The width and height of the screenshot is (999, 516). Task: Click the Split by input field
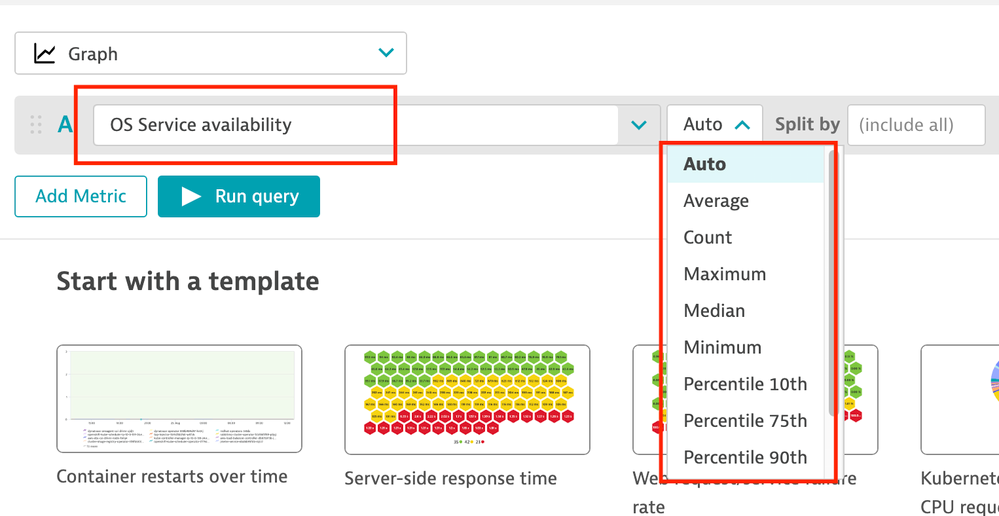point(915,125)
